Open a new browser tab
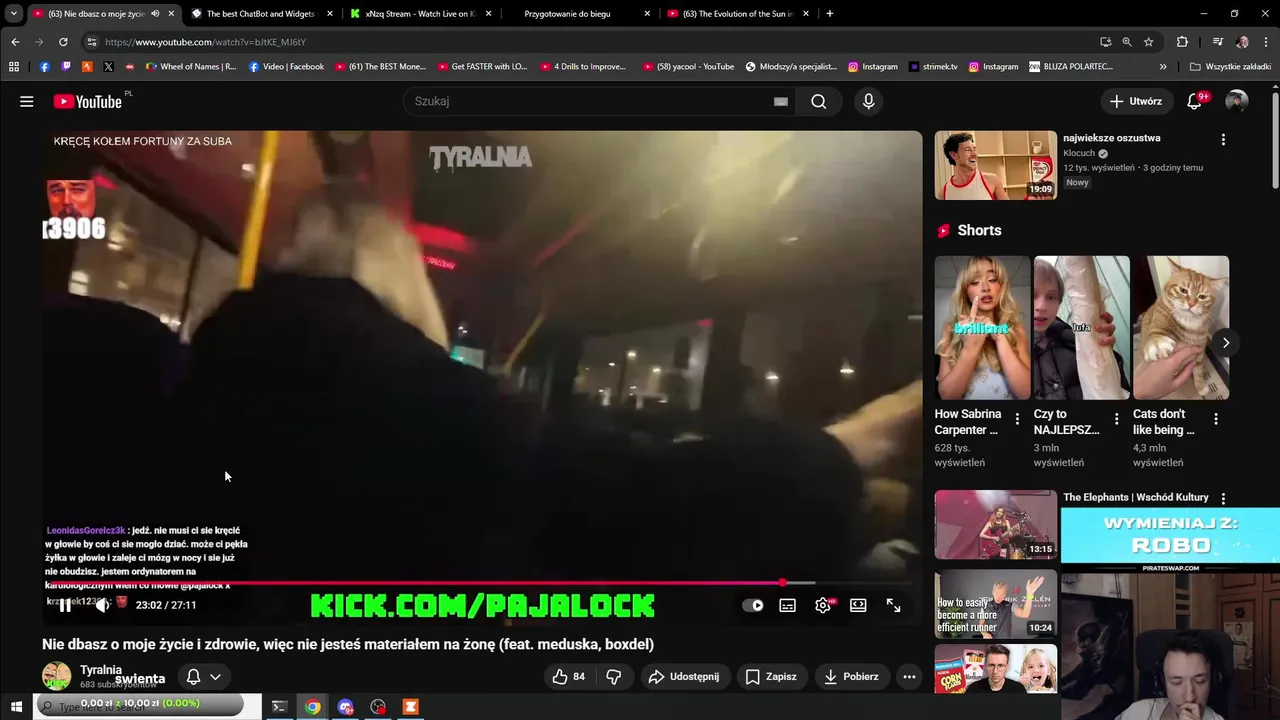1280x720 pixels. [830, 14]
